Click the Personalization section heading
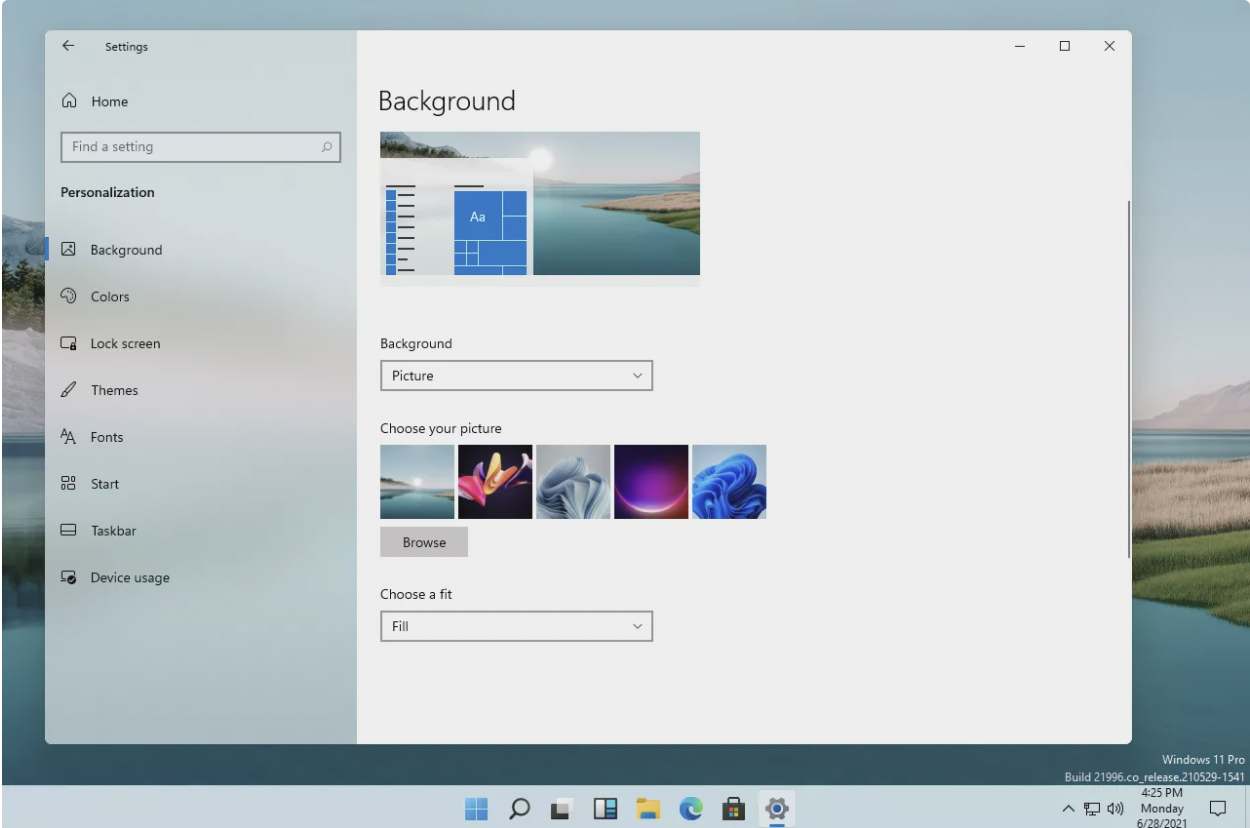This screenshot has height=828, width=1250. 108,192
